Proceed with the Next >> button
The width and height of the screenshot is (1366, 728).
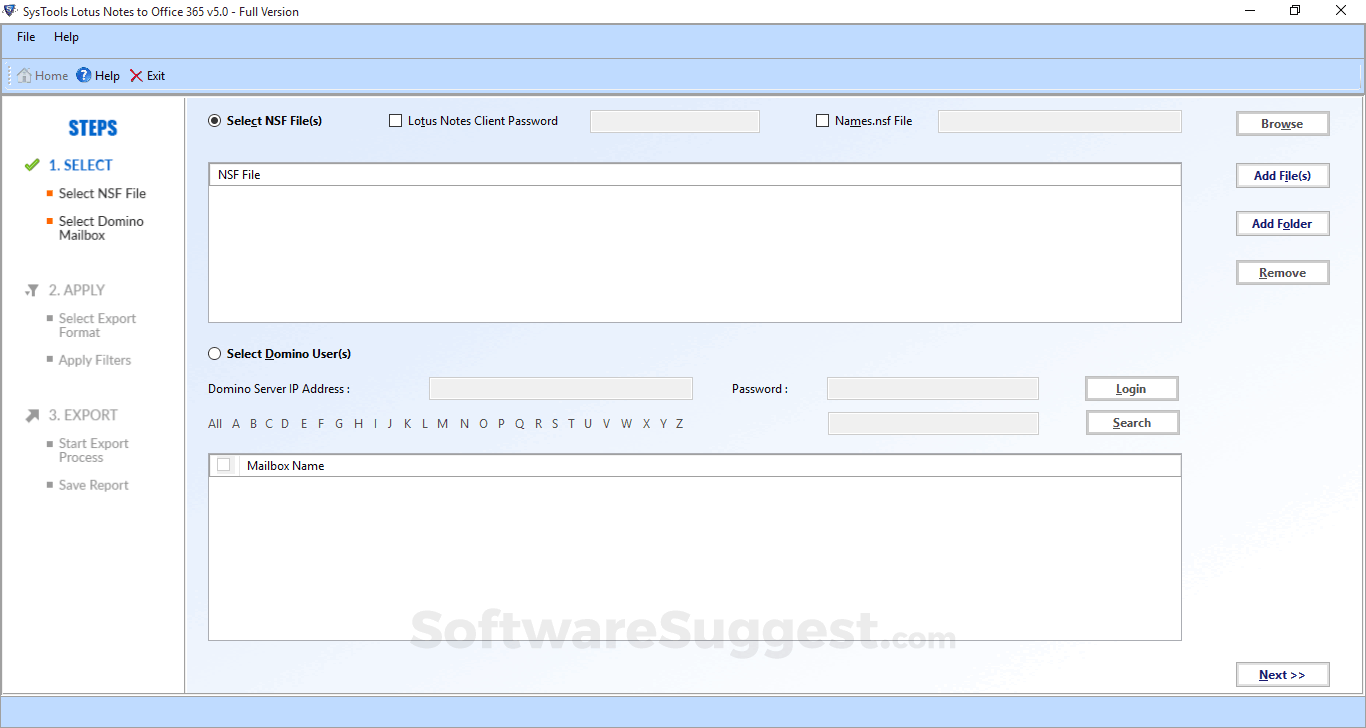tap(1282, 675)
